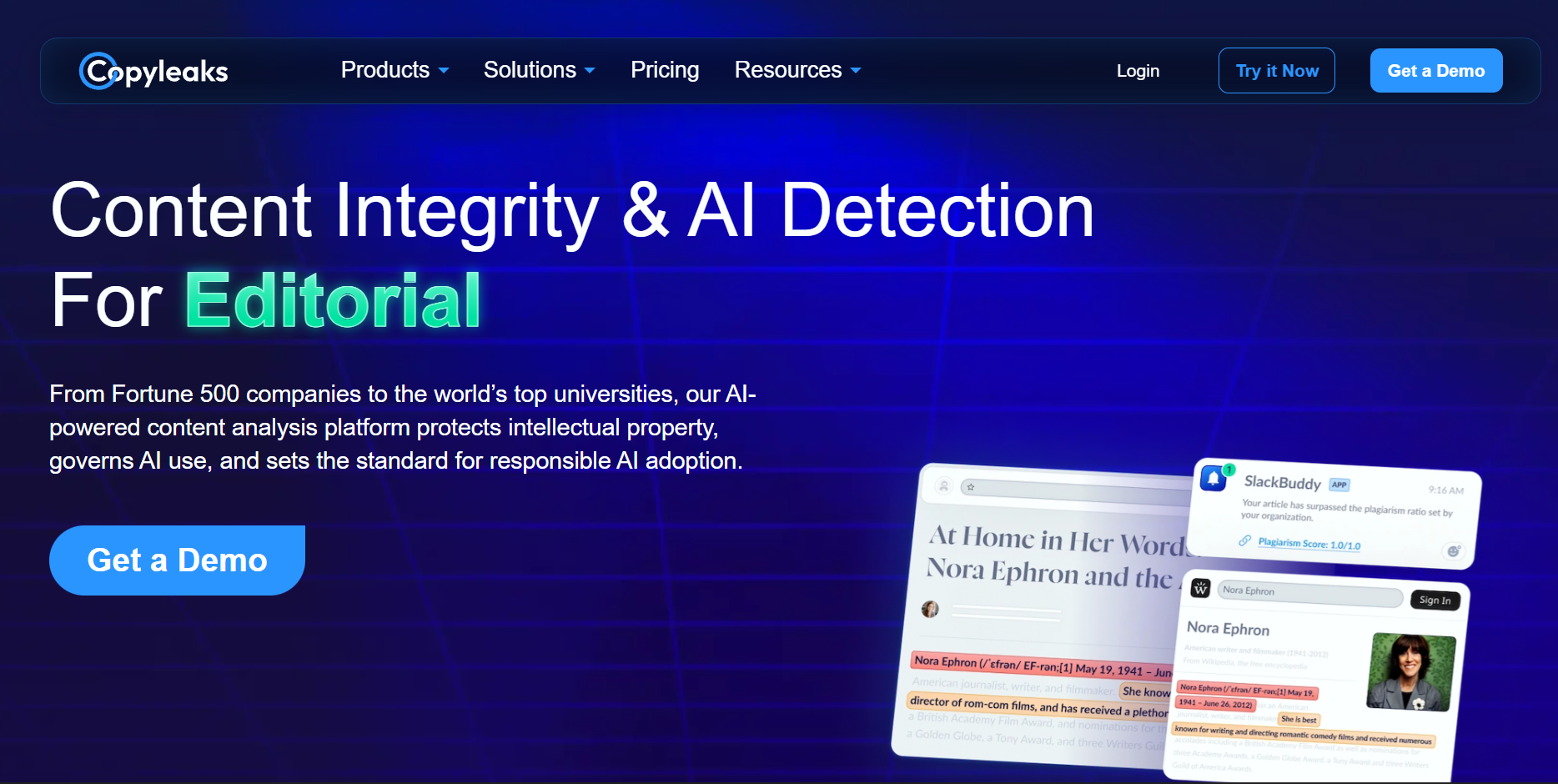Click Get a Demo in navigation bar
The height and width of the screenshot is (784, 1558).
tap(1435, 71)
